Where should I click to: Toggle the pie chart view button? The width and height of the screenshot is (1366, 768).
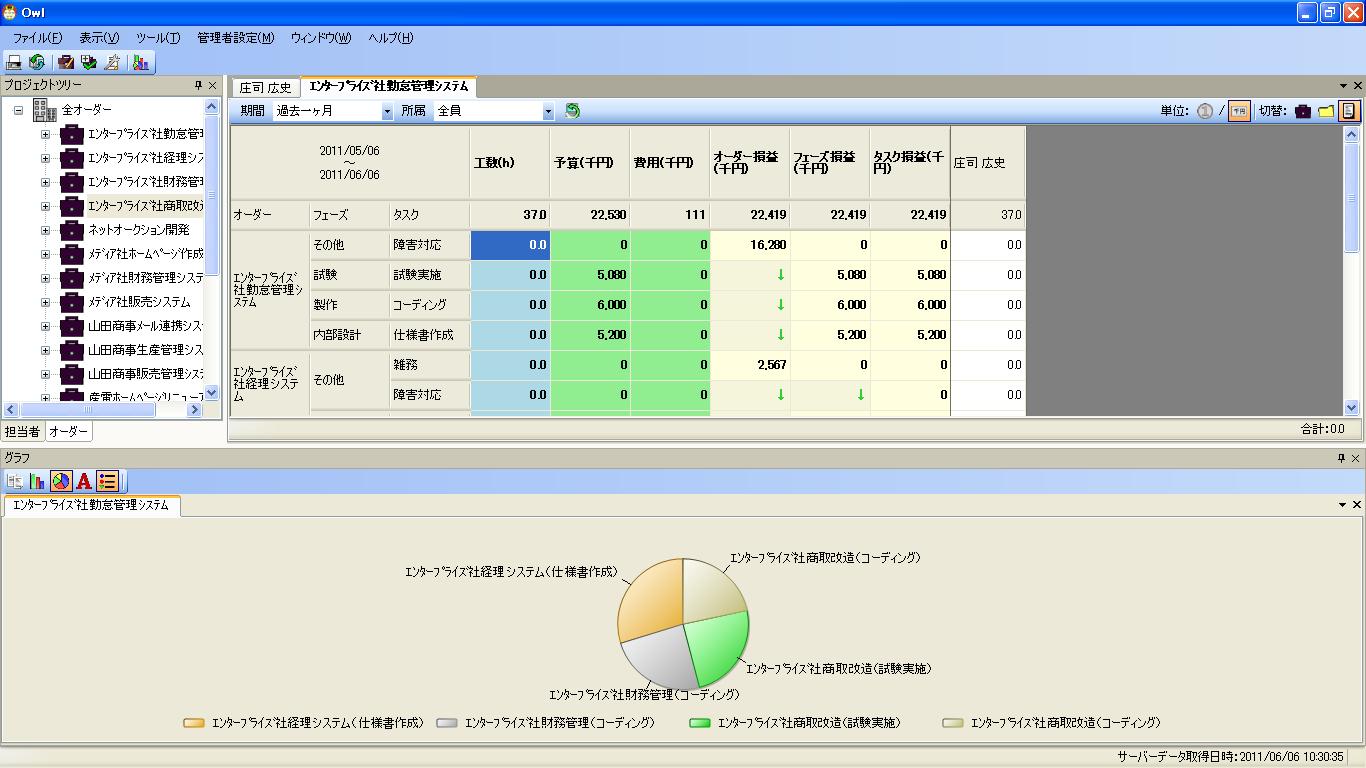click(61, 481)
